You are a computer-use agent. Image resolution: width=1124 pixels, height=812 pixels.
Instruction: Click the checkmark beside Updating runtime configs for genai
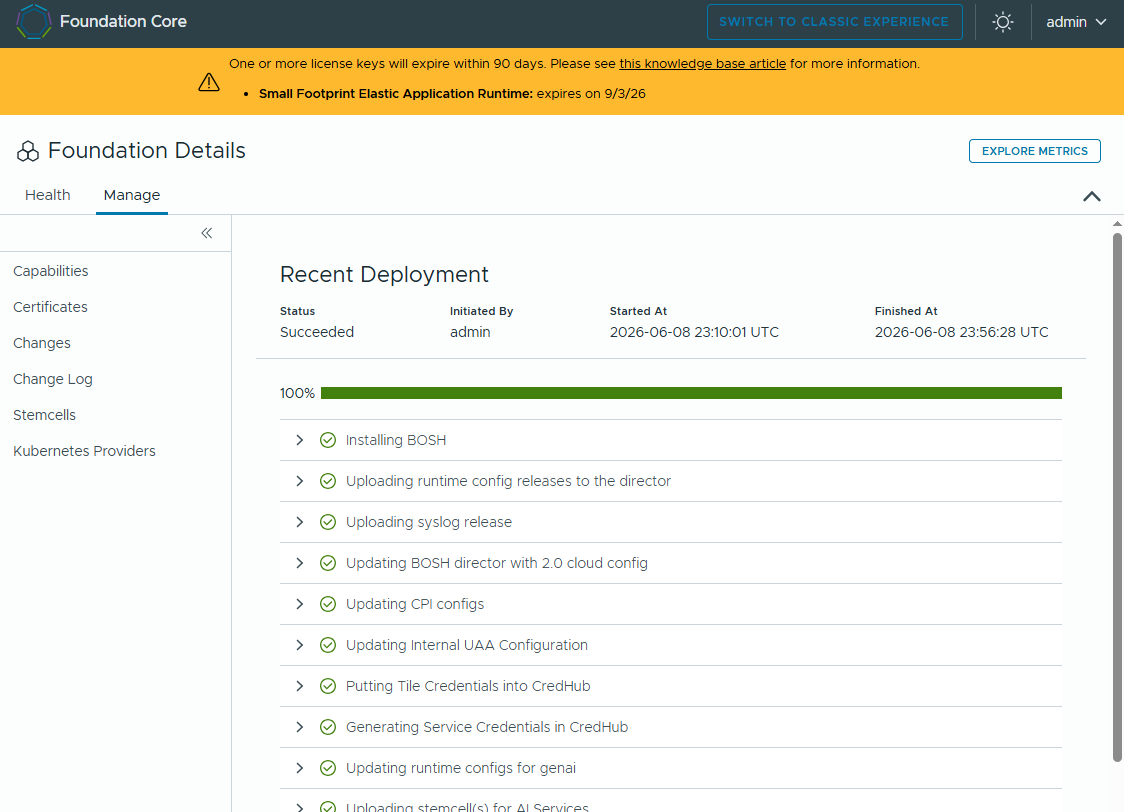coord(328,768)
